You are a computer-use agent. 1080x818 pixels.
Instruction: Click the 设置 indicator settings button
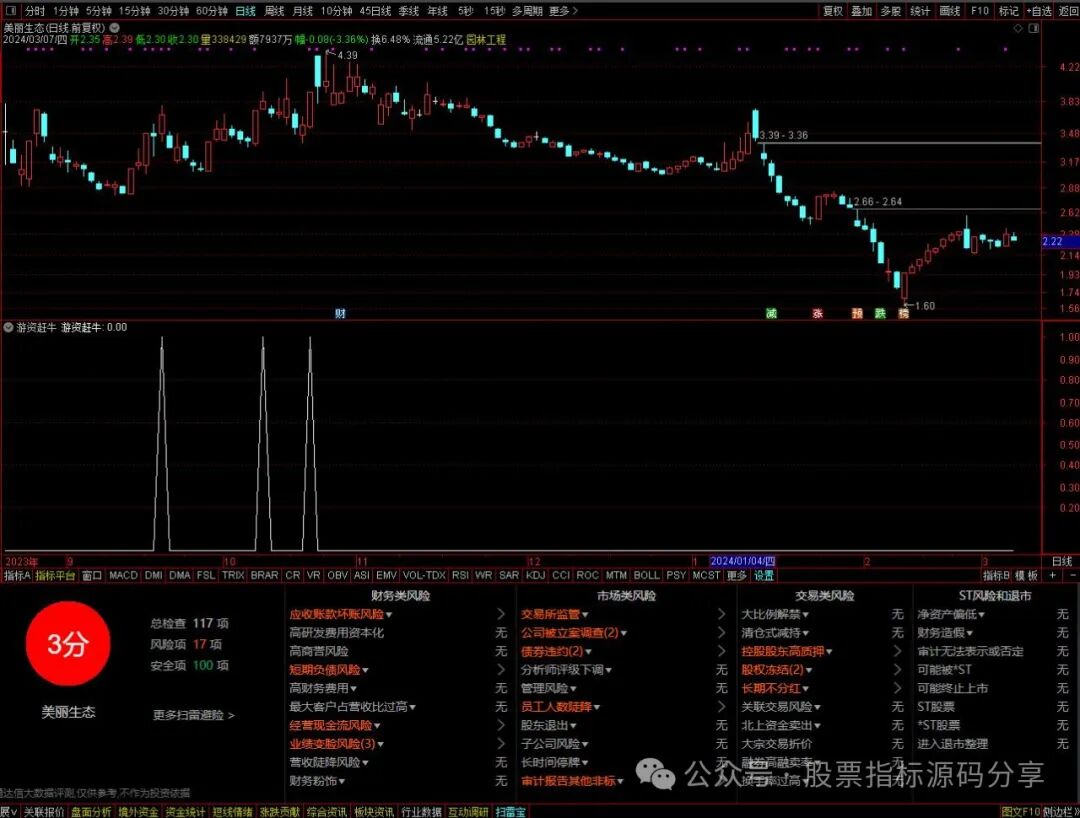point(763,575)
